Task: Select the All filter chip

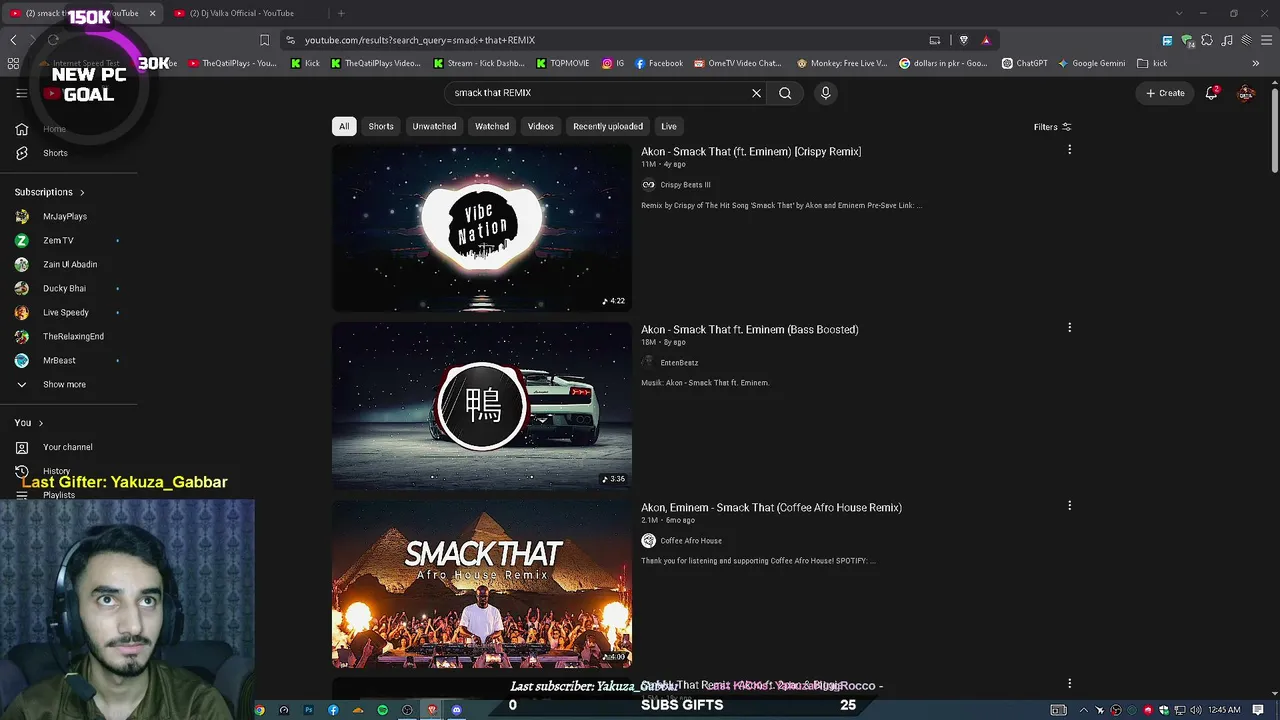Action: pos(344,126)
